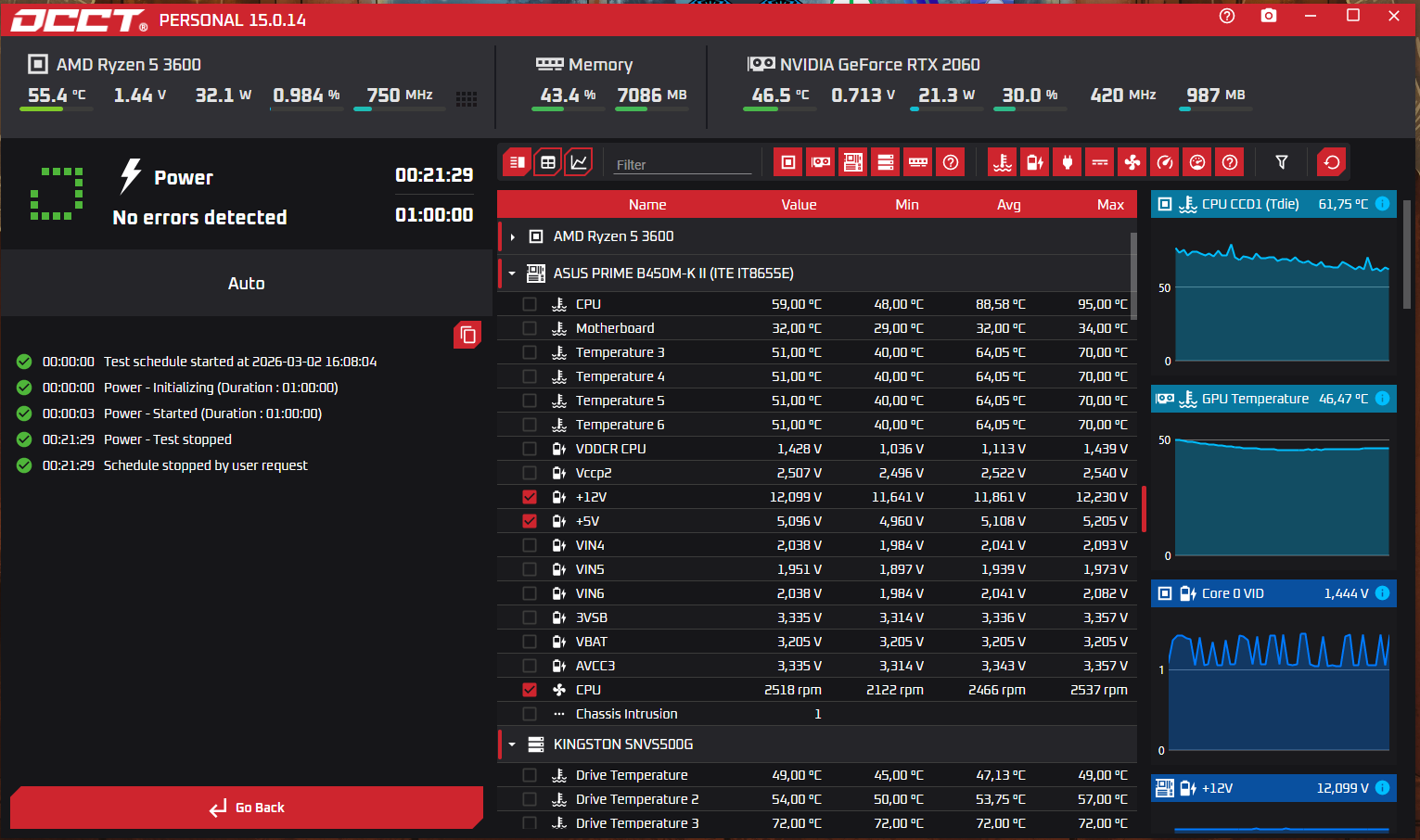Enable the Chassis Intrusion checkbox
Image resolution: width=1420 pixels, height=840 pixels.
coord(530,714)
